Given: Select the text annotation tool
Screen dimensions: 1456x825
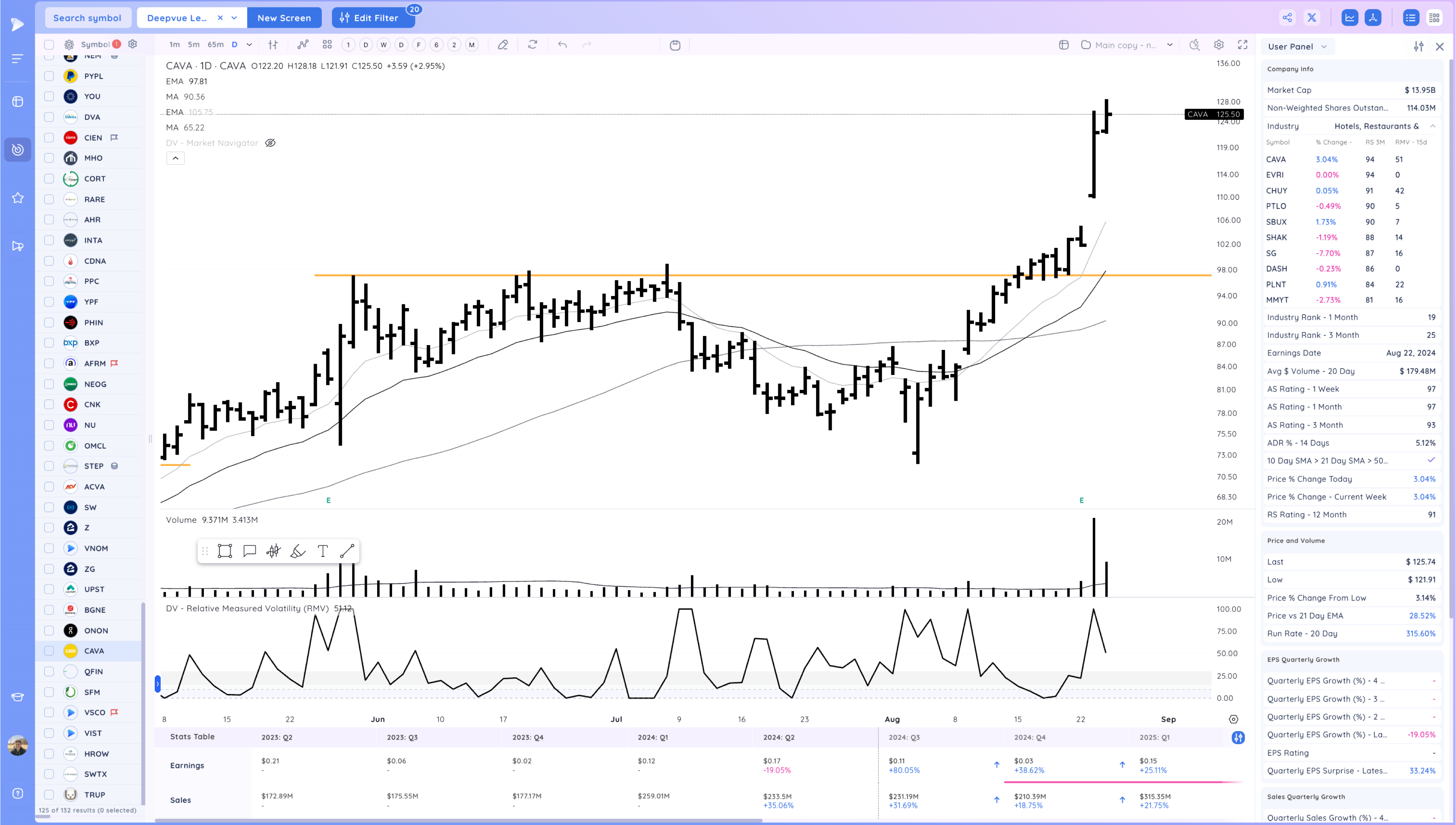Looking at the screenshot, I should coord(323,551).
